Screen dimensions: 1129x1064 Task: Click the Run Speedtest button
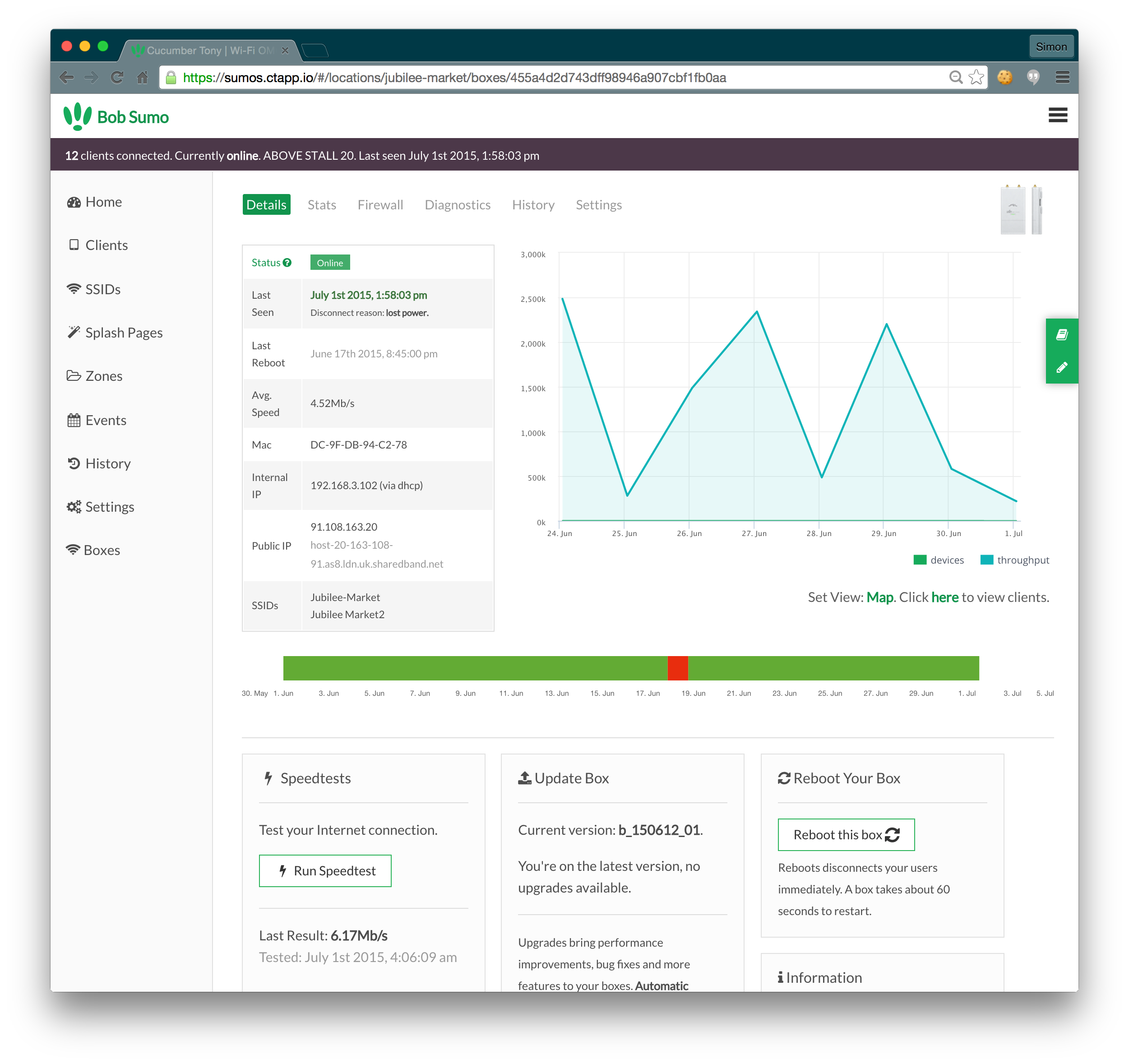(325, 870)
